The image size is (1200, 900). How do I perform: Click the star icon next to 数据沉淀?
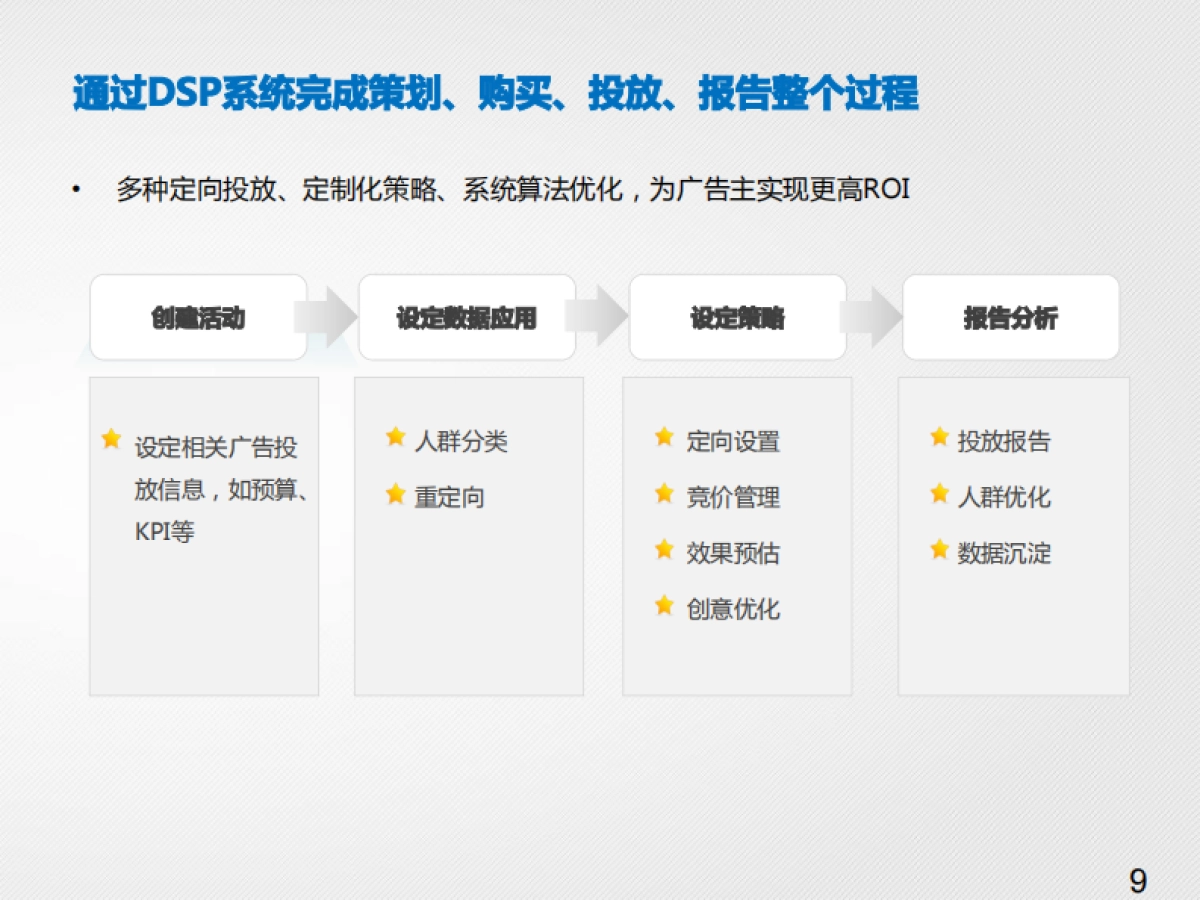(939, 552)
